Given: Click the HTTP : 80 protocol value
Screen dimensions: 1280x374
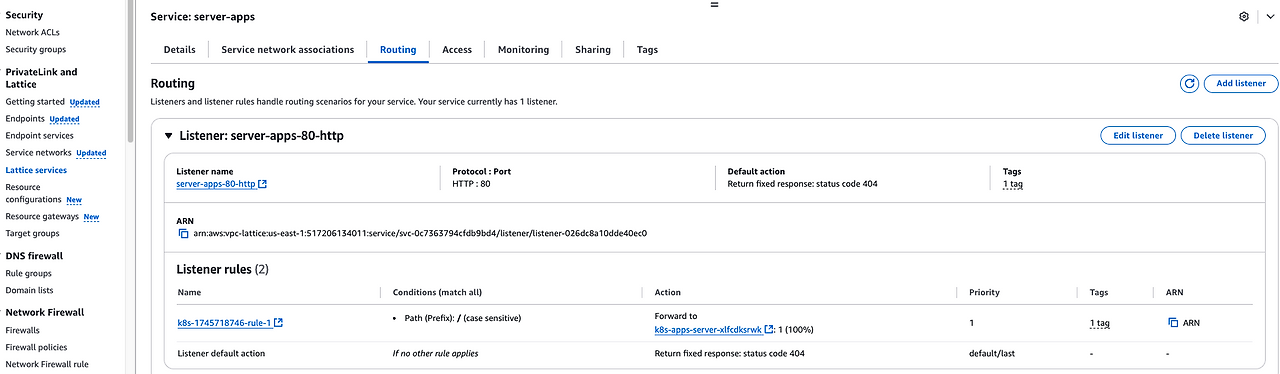Looking at the screenshot, I should point(471,184).
